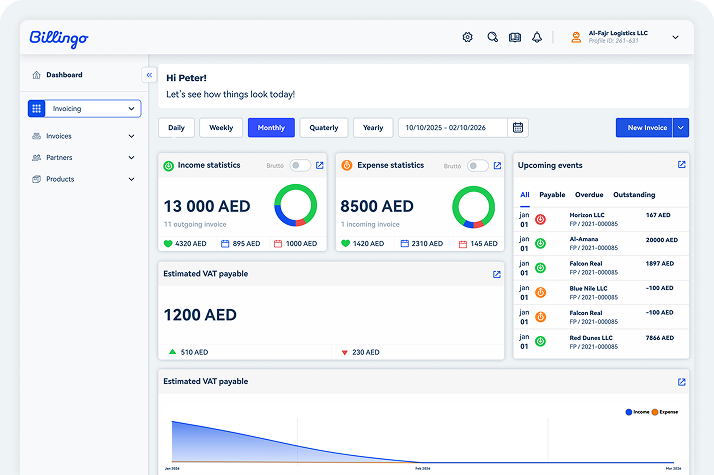
Task: Collapse the sidebar with double-chevron button
Action: click(148, 75)
